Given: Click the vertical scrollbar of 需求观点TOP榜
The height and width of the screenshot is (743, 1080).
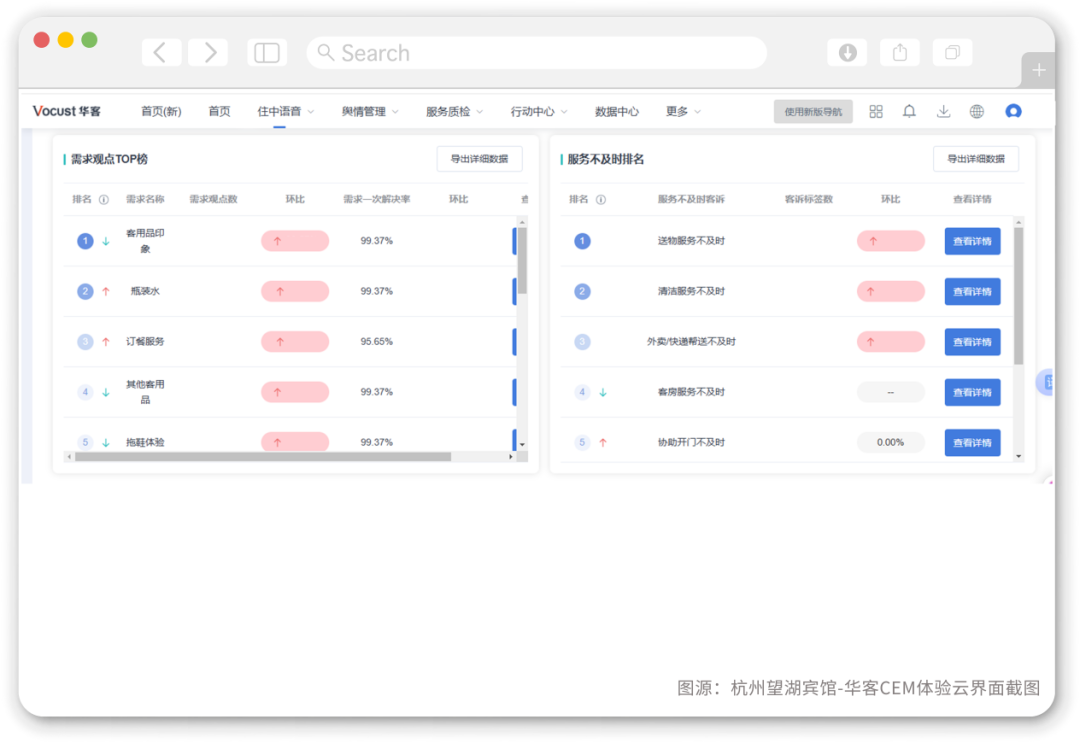Looking at the screenshot, I should tap(522, 261).
